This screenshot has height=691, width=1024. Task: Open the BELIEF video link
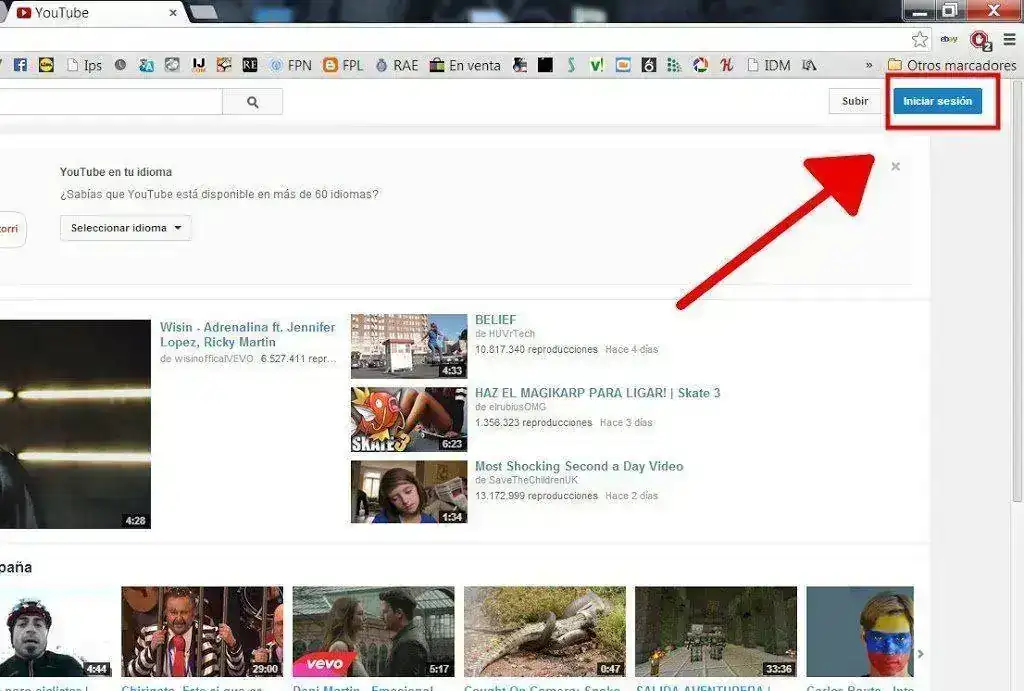(x=496, y=319)
